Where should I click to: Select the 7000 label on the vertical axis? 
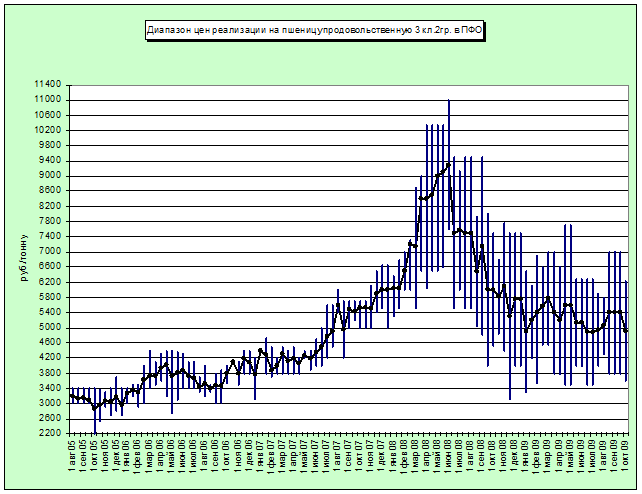click(x=50, y=252)
